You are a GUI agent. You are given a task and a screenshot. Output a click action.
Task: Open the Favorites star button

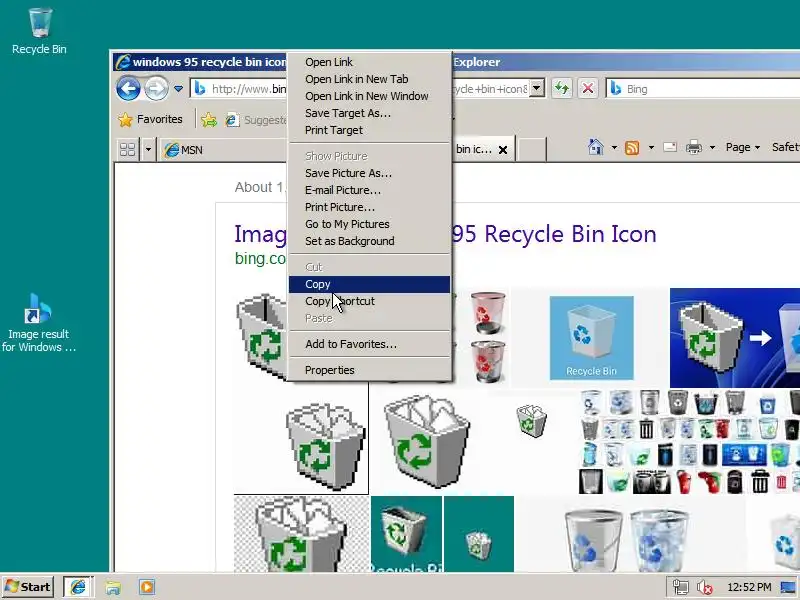click(150, 119)
